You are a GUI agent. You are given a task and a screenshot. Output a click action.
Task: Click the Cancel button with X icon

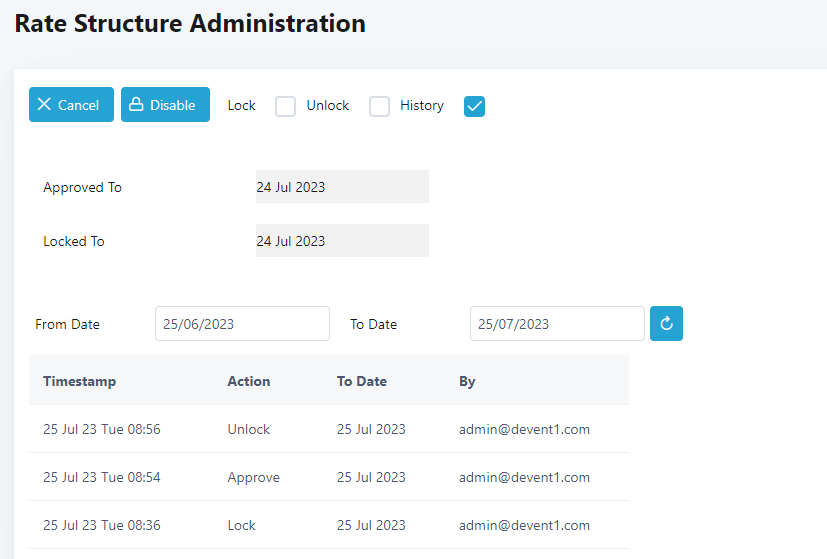pos(71,105)
